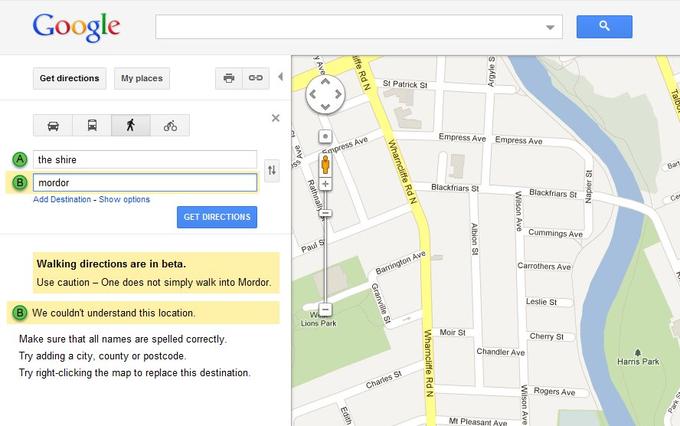Image resolution: width=680 pixels, height=426 pixels.
Task: Swap start and end points icon
Action: coord(271,170)
